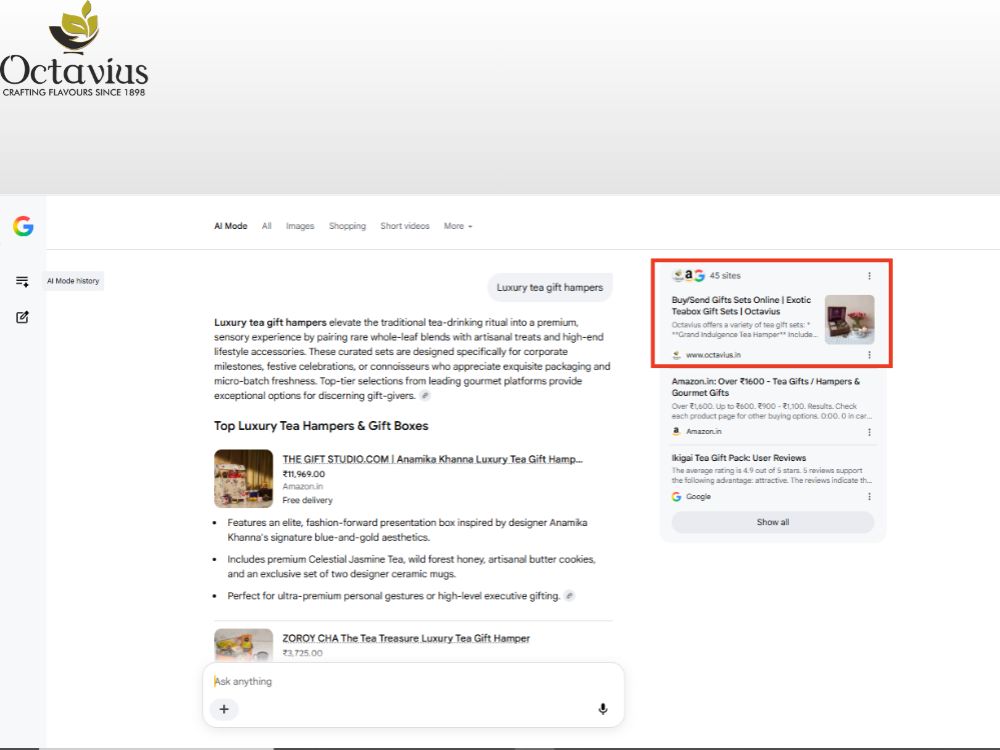The width and height of the screenshot is (1000, 750).
Task: Click the 45 sites label
Action: [x=725, y=276]
